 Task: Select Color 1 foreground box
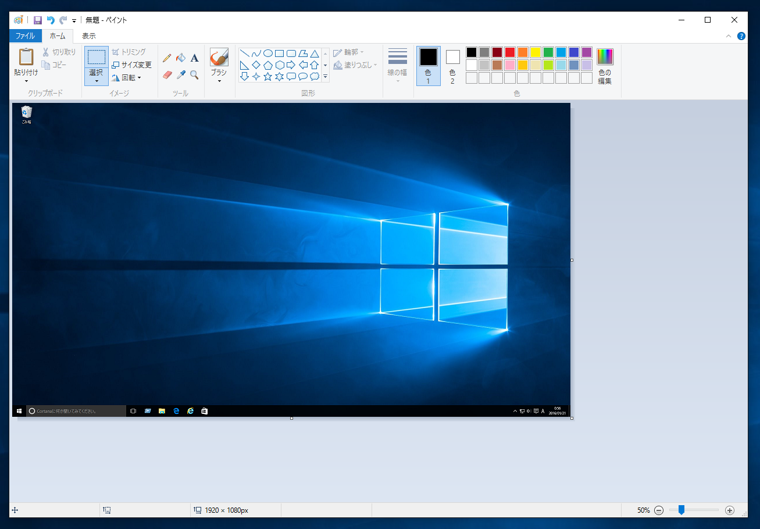coord(428,66)
